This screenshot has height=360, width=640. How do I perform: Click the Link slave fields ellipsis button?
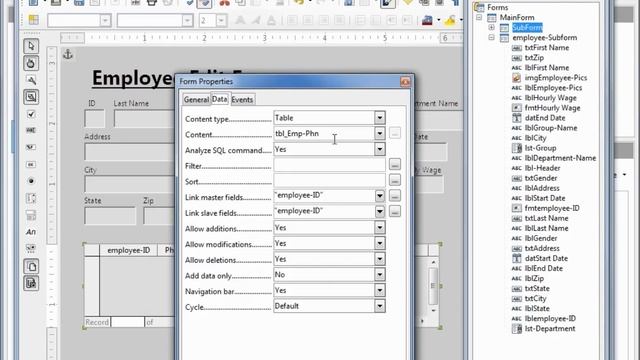tap(395, 211)
